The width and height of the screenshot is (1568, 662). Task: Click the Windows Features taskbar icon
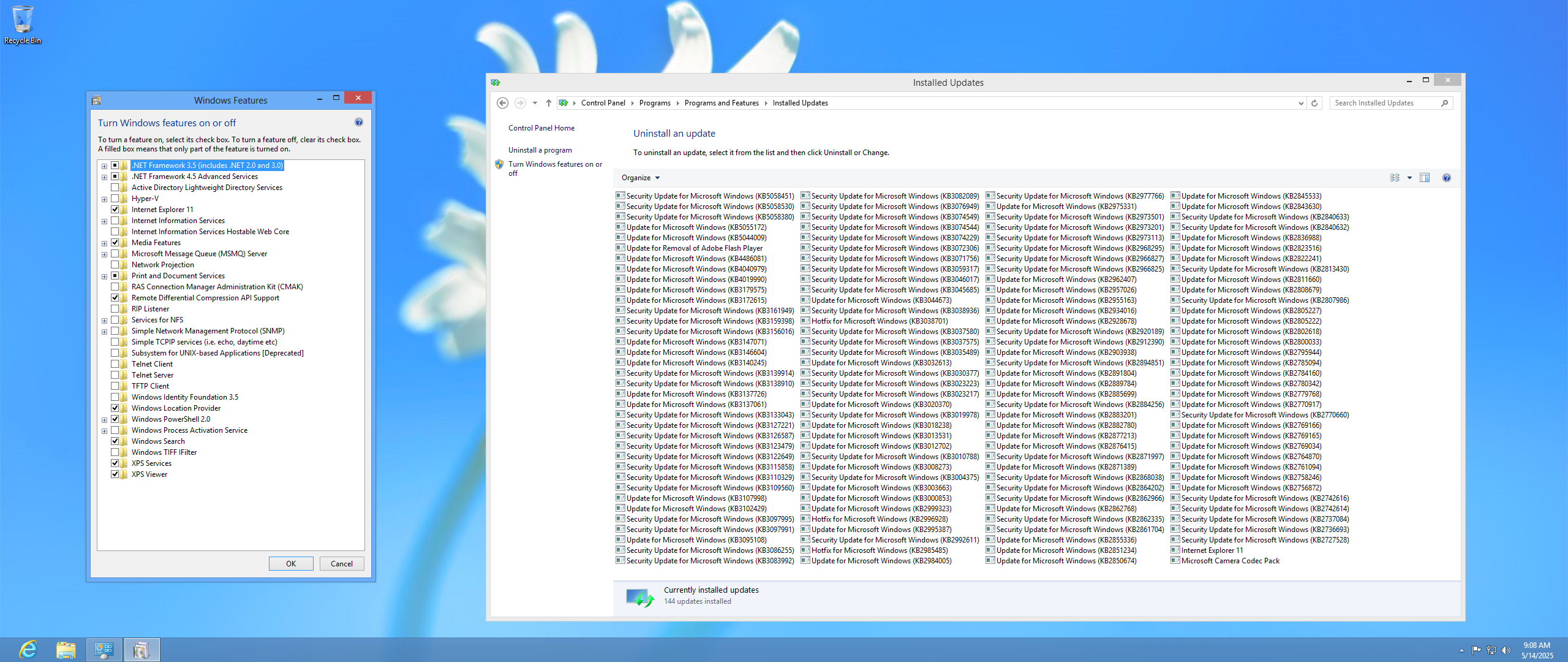tap(141, 650)
